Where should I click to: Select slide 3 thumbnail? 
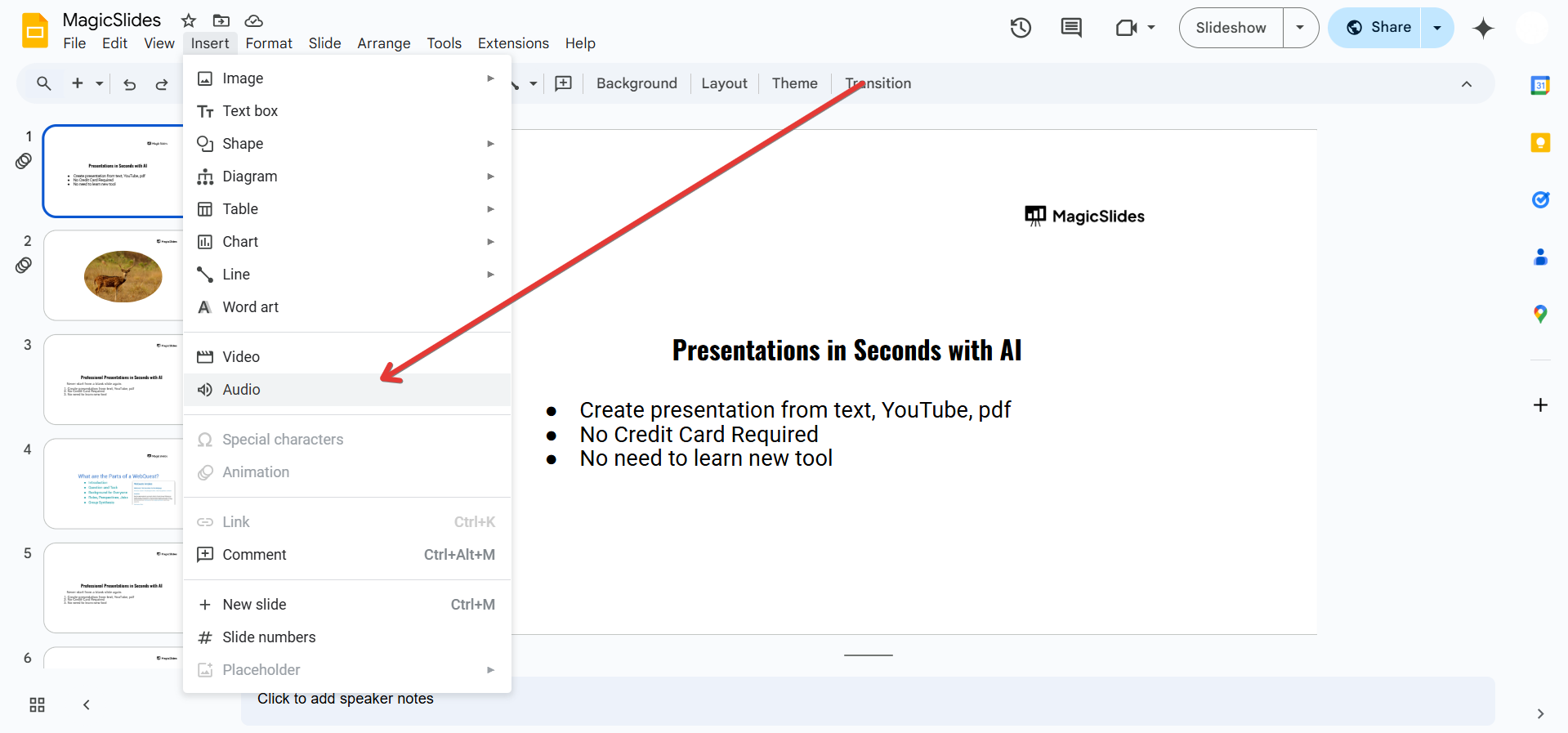click(114, 379)
